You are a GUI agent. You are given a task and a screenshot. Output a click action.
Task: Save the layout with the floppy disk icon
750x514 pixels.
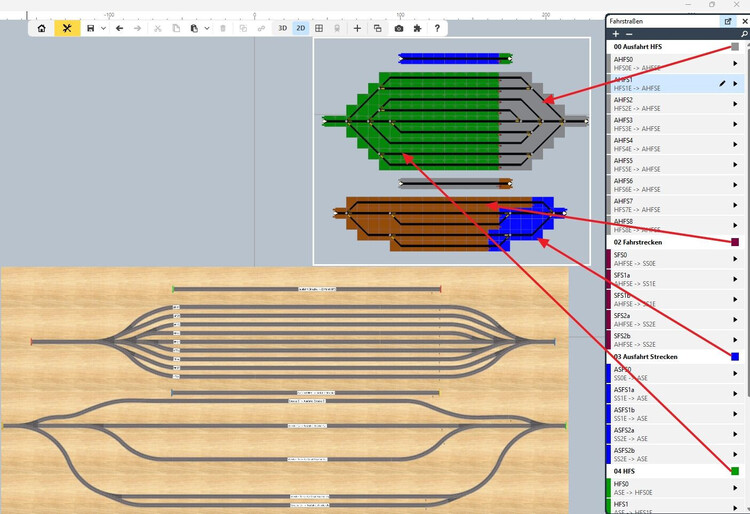click(90, 28)
